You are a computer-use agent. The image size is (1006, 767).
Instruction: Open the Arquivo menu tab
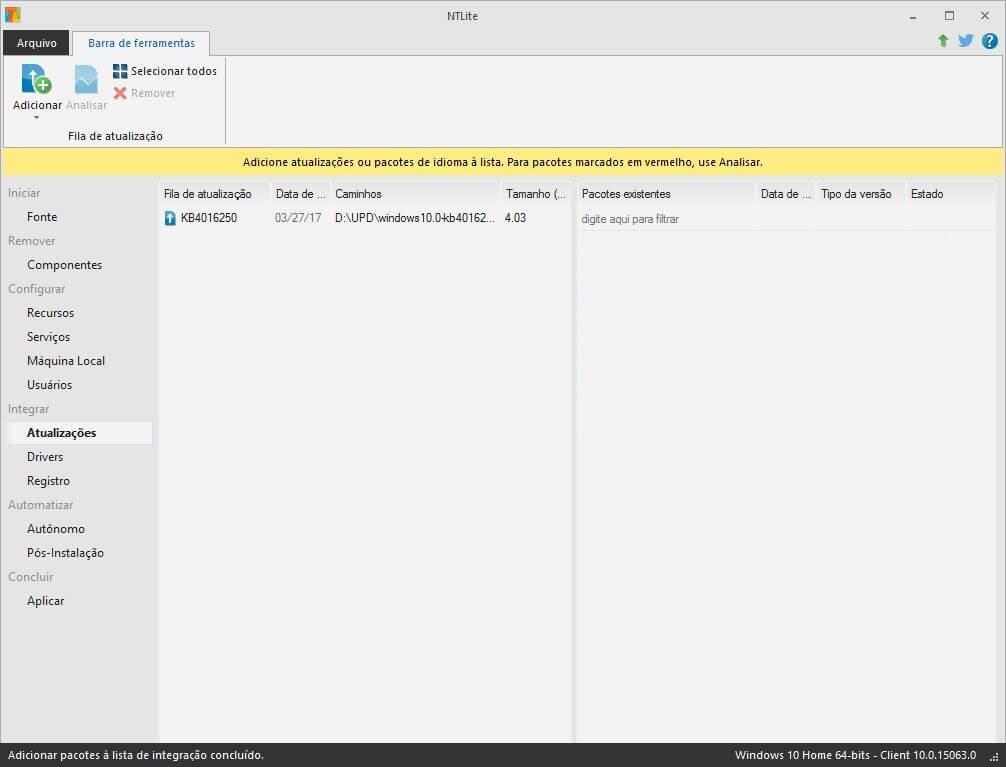pyautogui.click(x=37, y=43)
